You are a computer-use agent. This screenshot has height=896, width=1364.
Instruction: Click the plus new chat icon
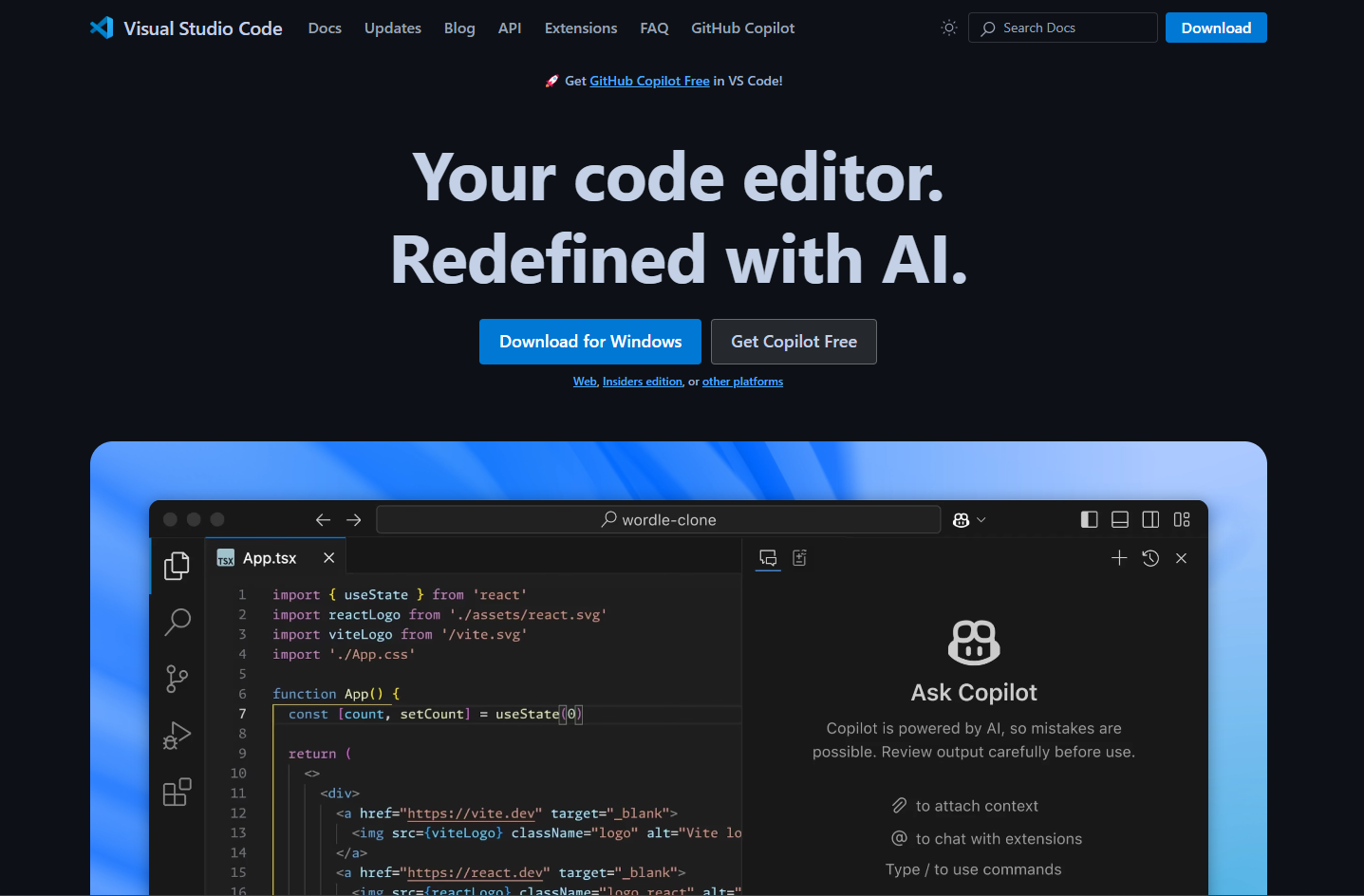coord(1119,558)
